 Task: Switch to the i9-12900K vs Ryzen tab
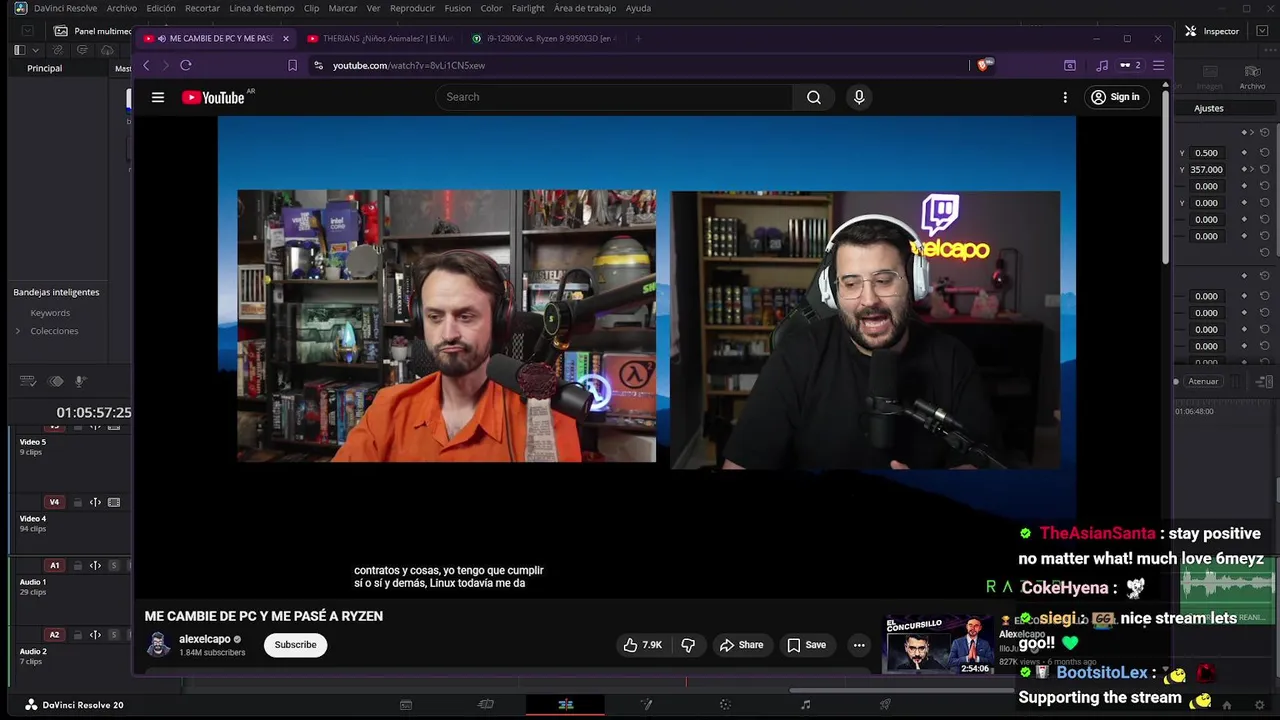[543, 38]
